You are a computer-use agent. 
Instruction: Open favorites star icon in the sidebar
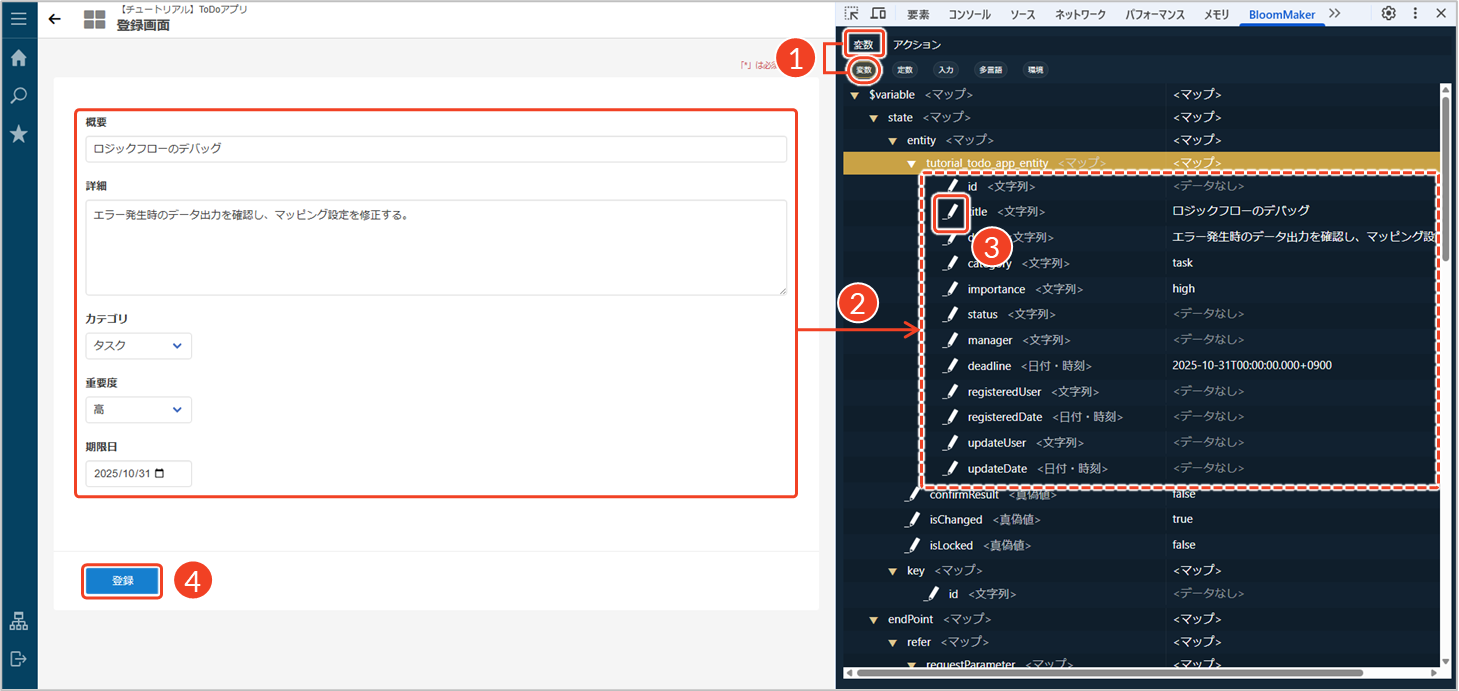(18, 134)
